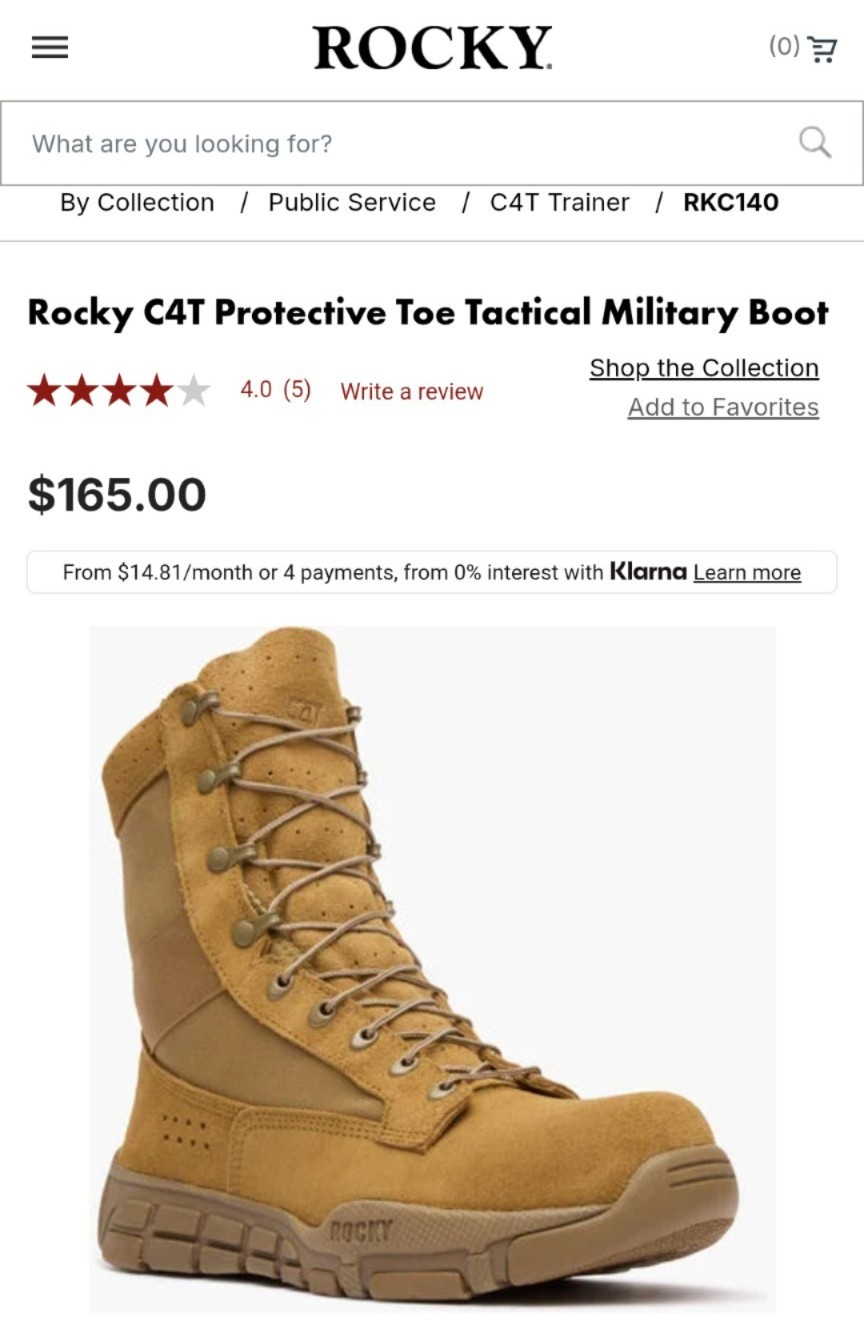Open the Public Service breadcrumb

pyautogui.click(x=351, y=202)
